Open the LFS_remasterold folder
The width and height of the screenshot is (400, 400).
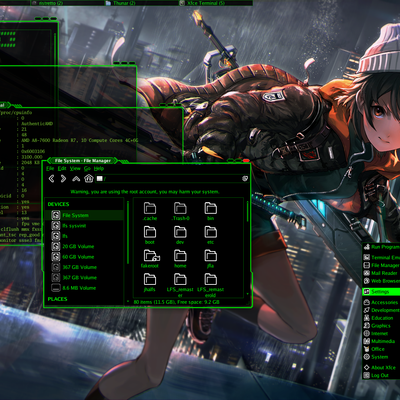click(211, 285)
